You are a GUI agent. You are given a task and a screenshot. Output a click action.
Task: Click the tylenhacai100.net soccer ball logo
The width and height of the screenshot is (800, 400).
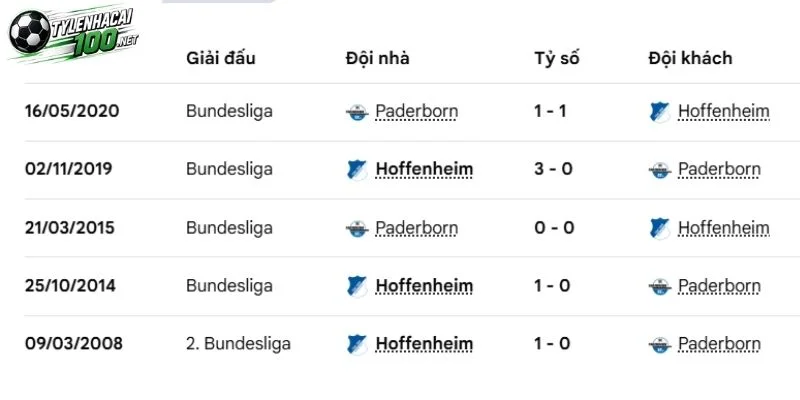pyautogui.click(x=73, y=33)
